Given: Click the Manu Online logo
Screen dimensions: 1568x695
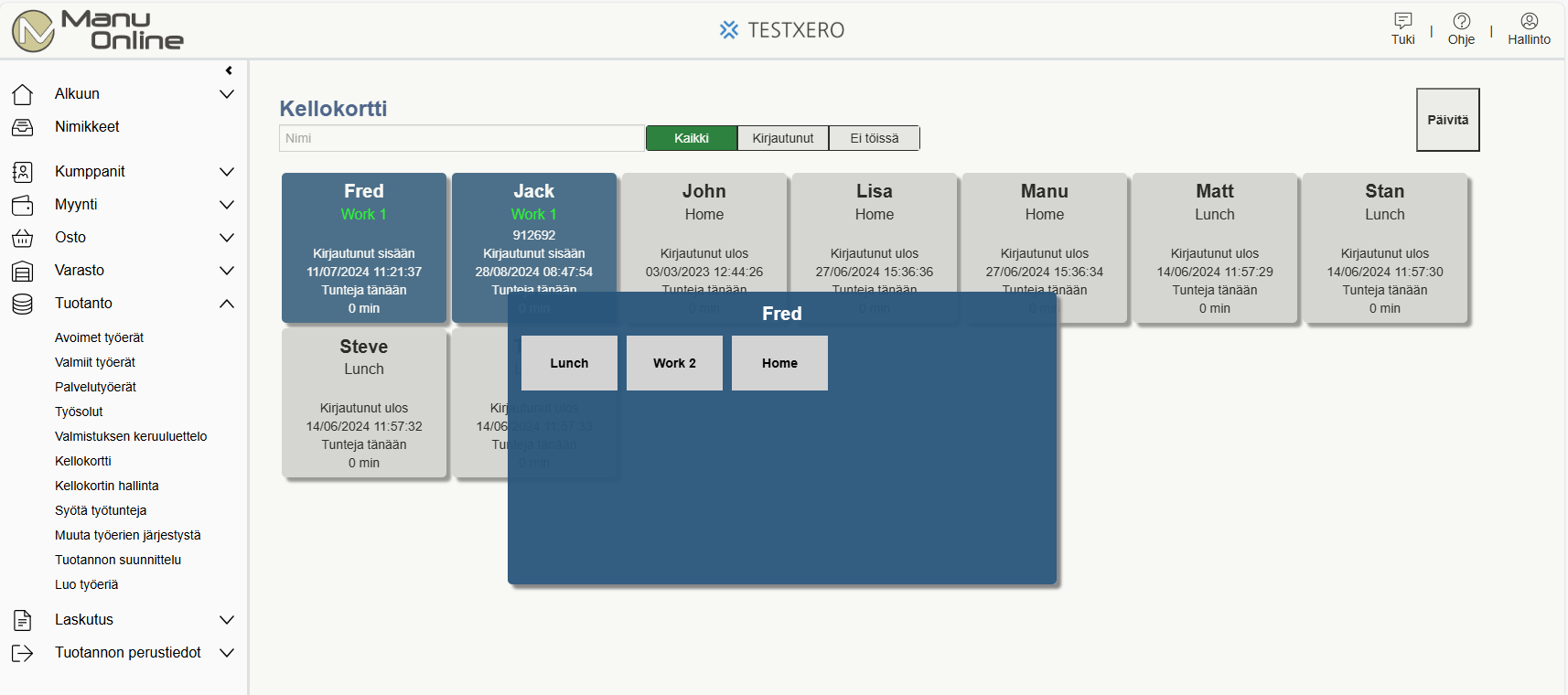Looking at the screenshot, I should click(x=97, y=30).
